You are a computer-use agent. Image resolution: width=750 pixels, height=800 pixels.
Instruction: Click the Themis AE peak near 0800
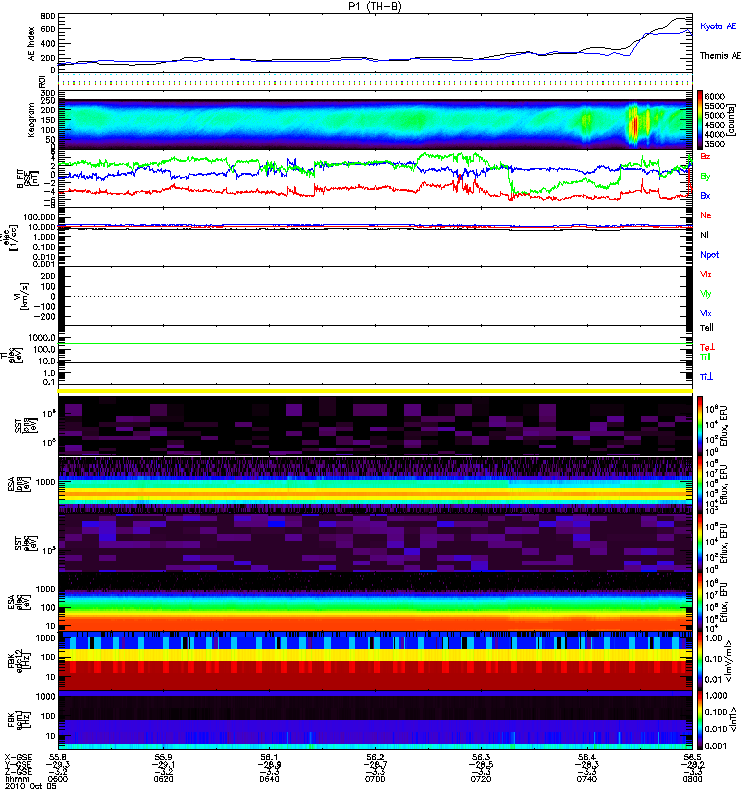click(x=682, y=19)
